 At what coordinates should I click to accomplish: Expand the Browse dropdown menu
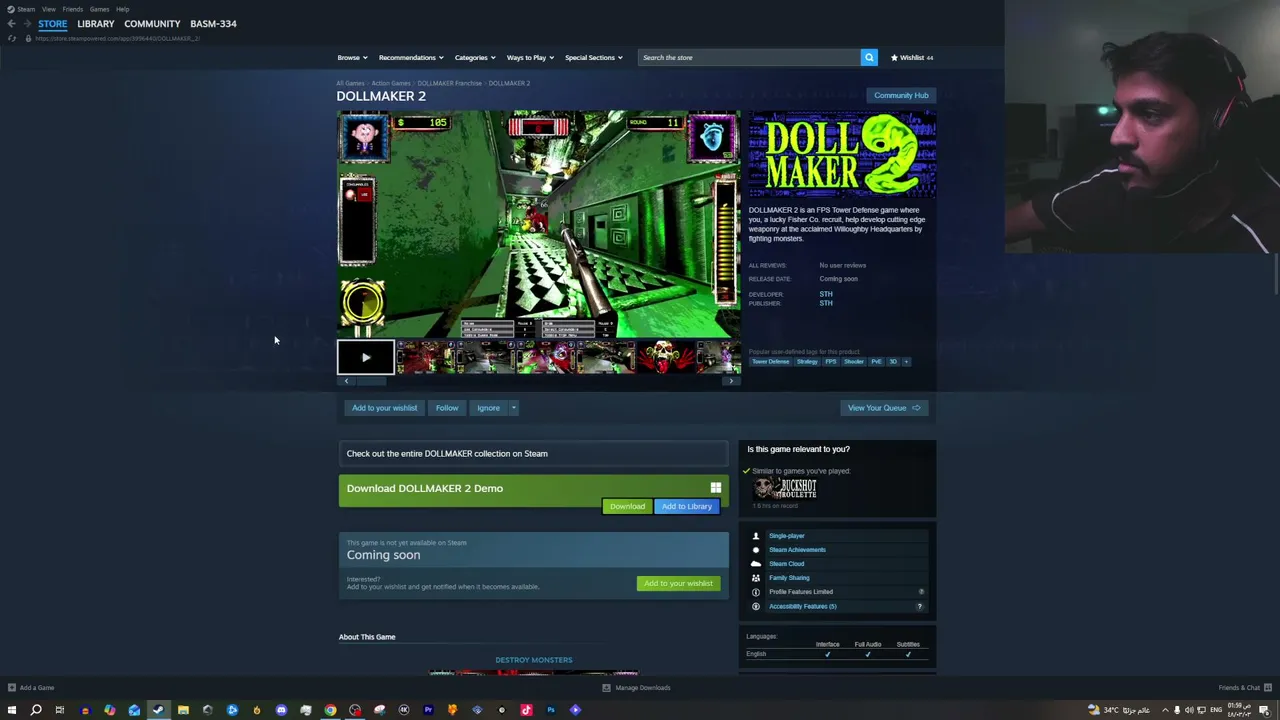(x=352, y=57)
